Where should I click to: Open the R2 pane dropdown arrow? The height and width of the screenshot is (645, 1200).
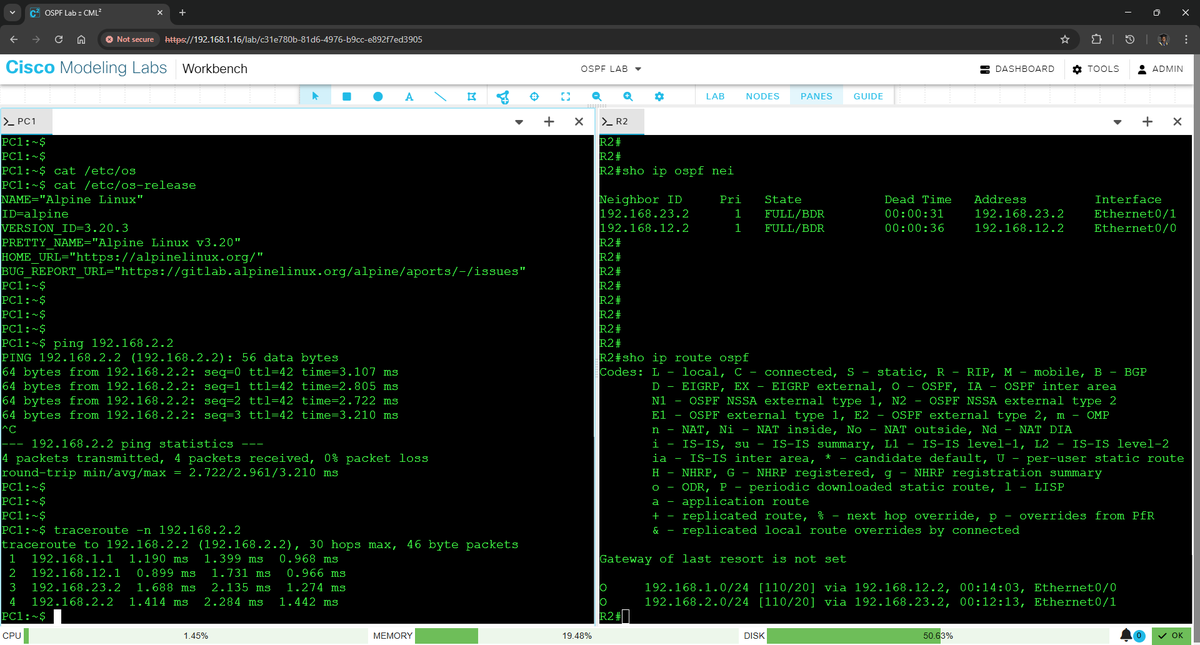[x=1118, y=122]
